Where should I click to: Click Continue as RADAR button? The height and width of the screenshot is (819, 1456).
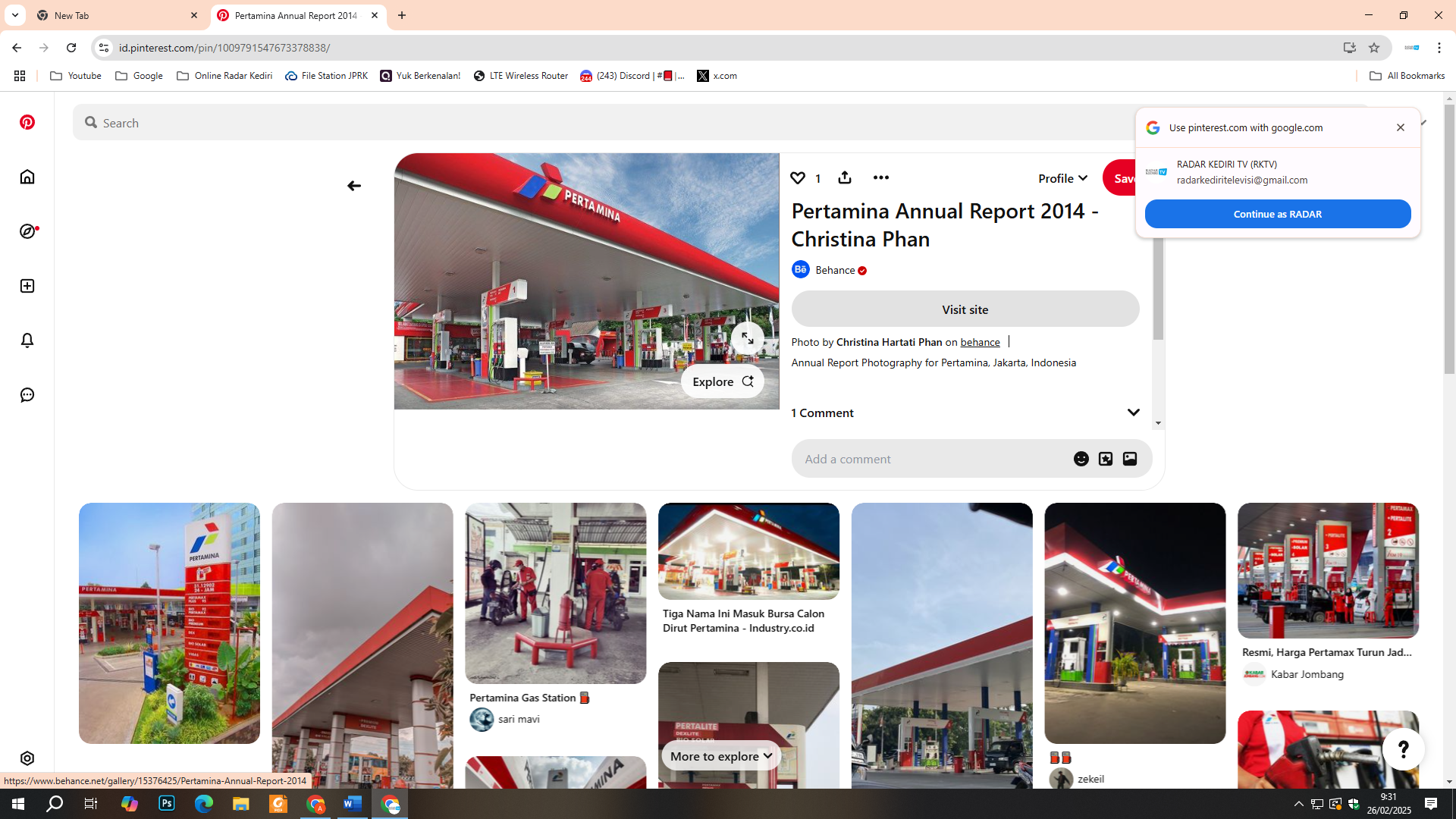tap(1278, 214)
